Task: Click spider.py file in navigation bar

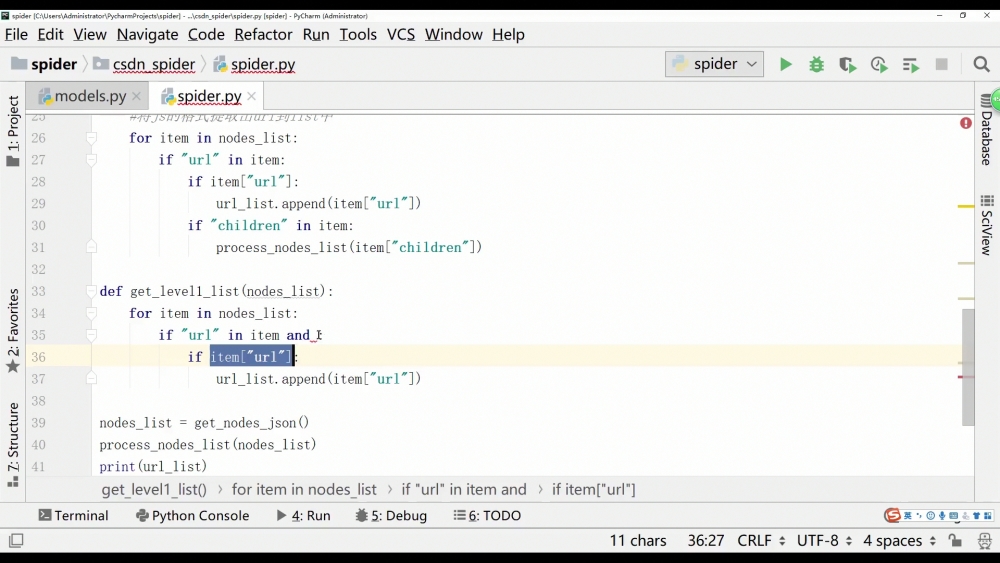Action: pyautogui.click(x=254, y=64)
